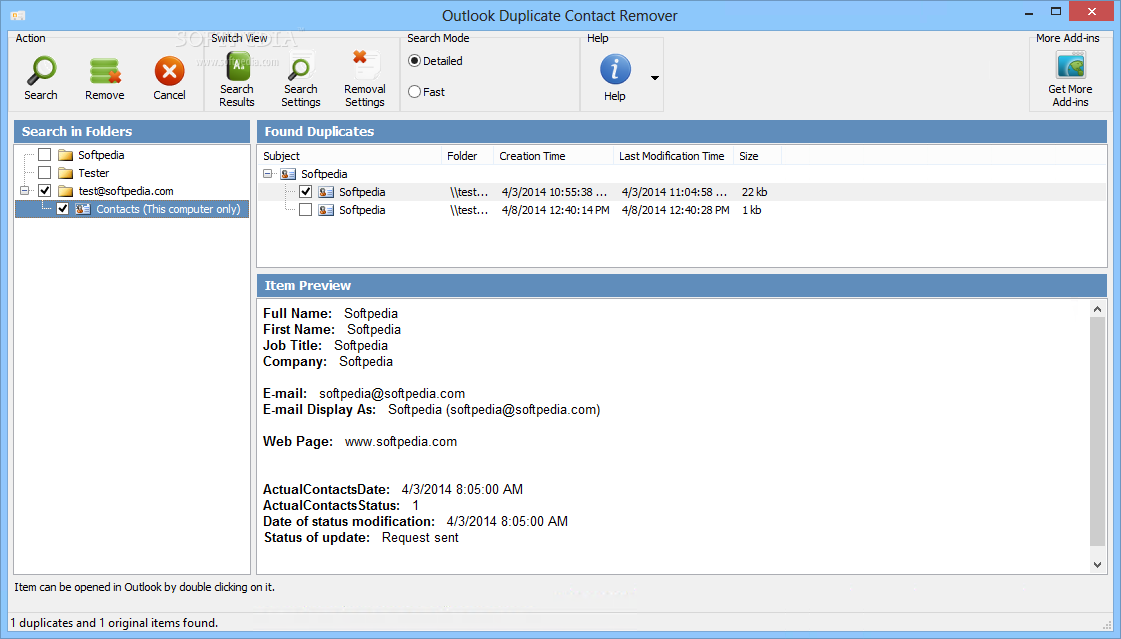Click the preview scrollbar down arrow
This screenshot has height=639, width=1121.
tap(1097, 565)
